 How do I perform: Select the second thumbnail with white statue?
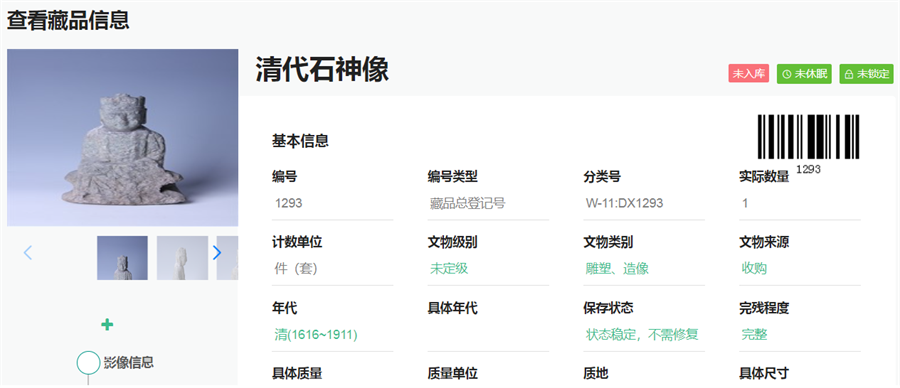pos(182,258)
